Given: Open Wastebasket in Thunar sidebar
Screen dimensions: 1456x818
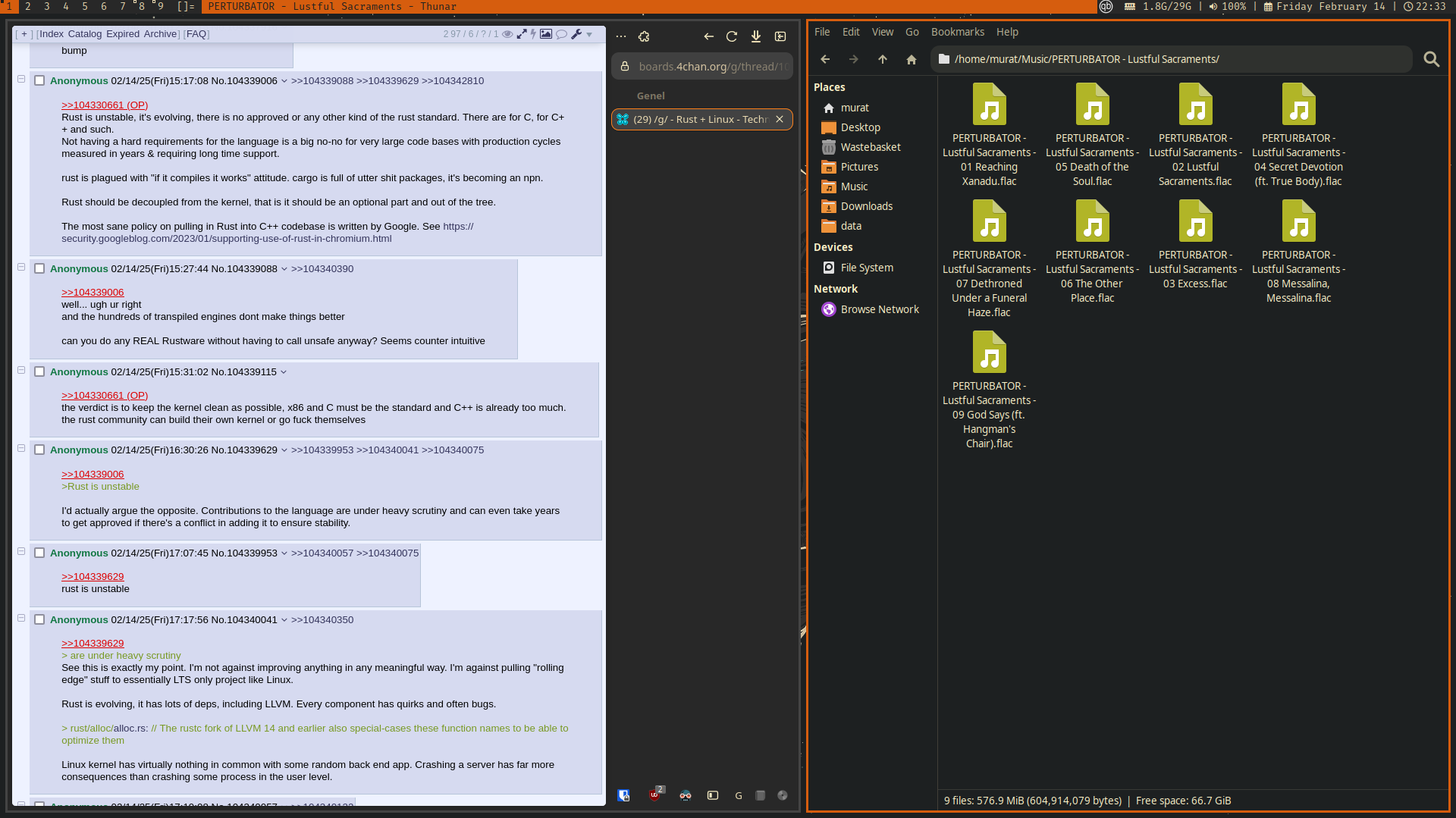Looking at the screenshot, I should click(871, 147).
